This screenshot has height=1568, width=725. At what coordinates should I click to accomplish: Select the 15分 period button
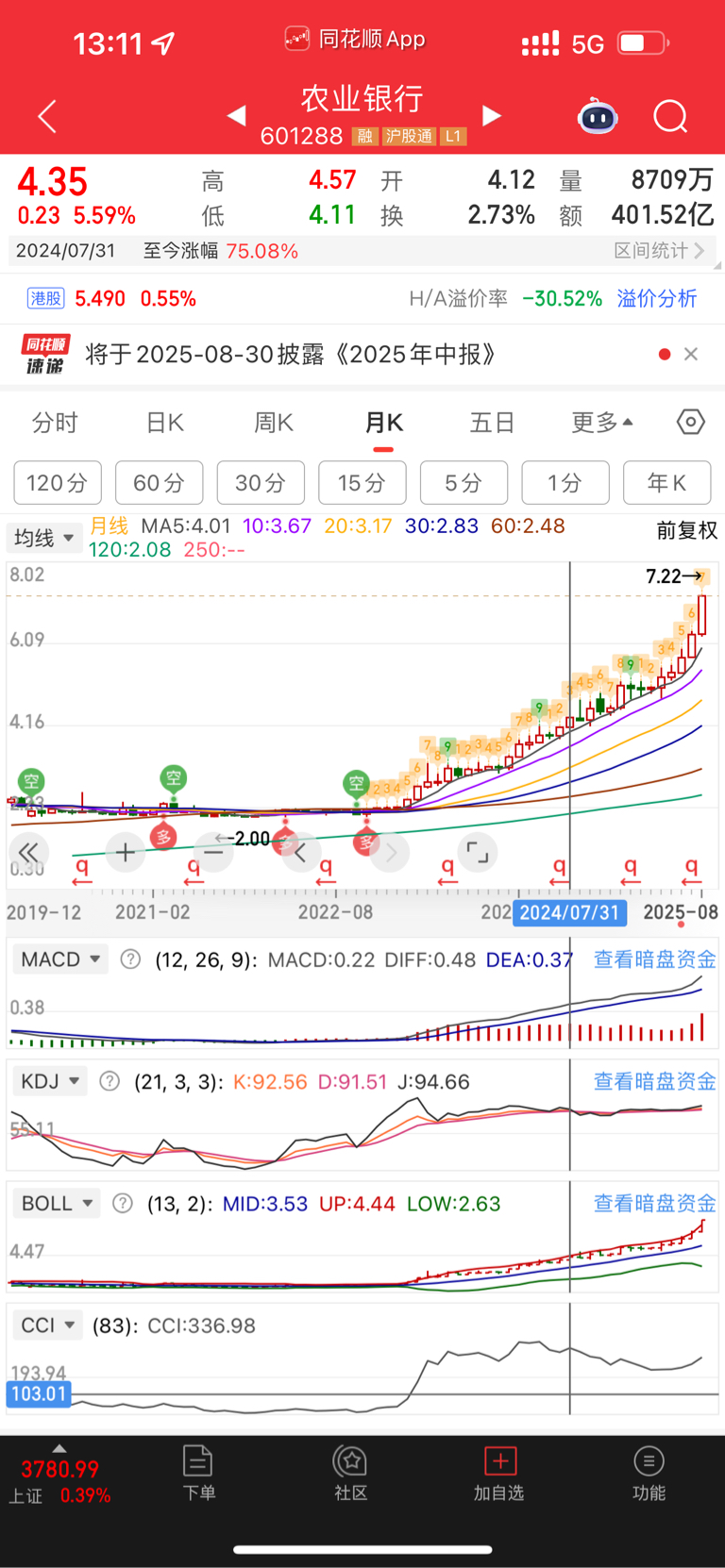(362, 483)
